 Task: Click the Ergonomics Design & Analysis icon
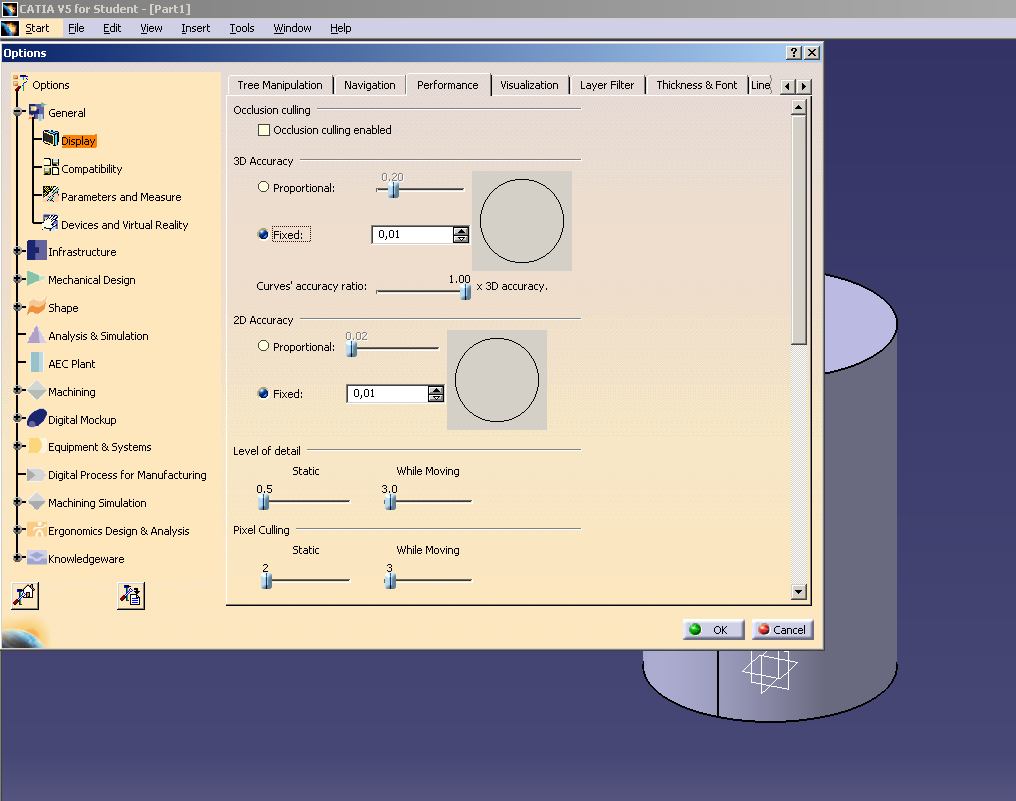pyautogui.click(x=37, y=529)
